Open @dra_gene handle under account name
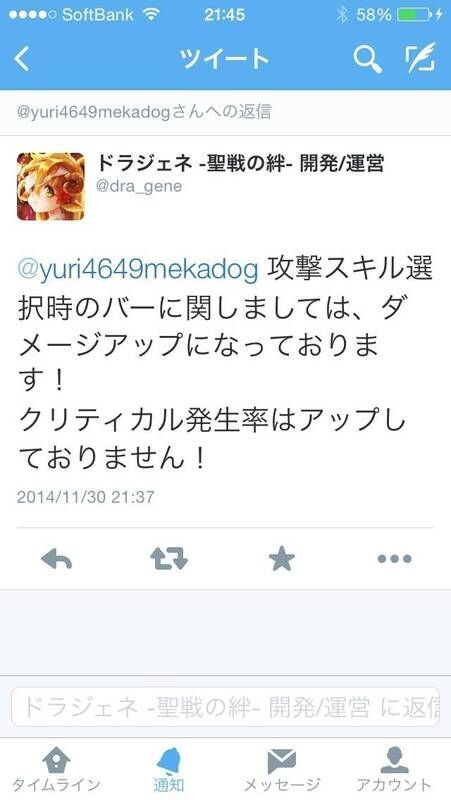The image size is (451, 800). point(139,186)
